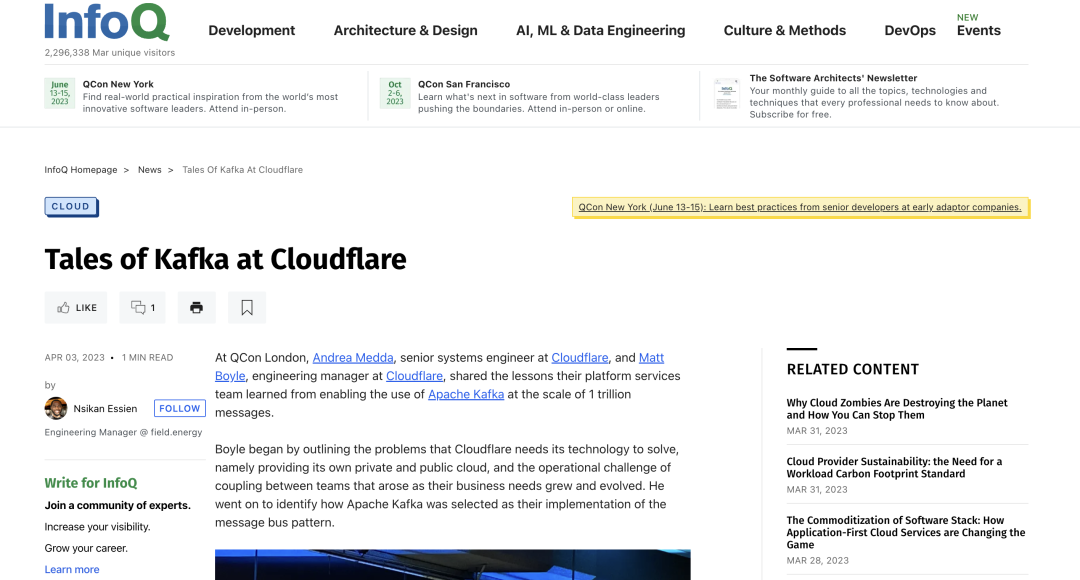Open QCon San Francisco event title
1080x580 pixels.
click(464, 84)
